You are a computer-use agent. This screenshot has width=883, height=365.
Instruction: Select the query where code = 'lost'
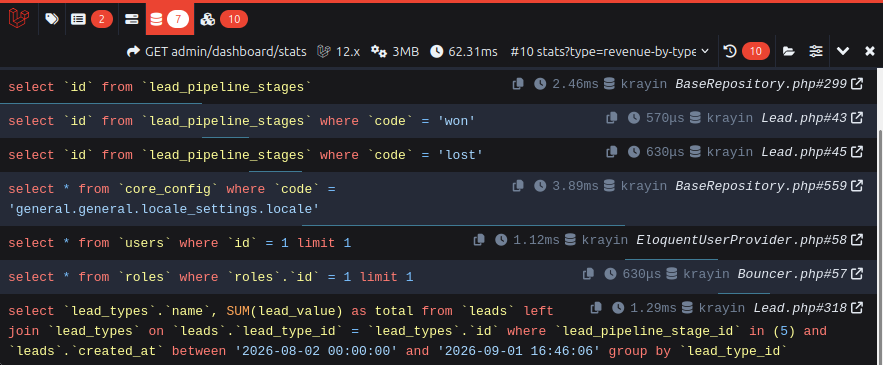[x=246, y=155]
